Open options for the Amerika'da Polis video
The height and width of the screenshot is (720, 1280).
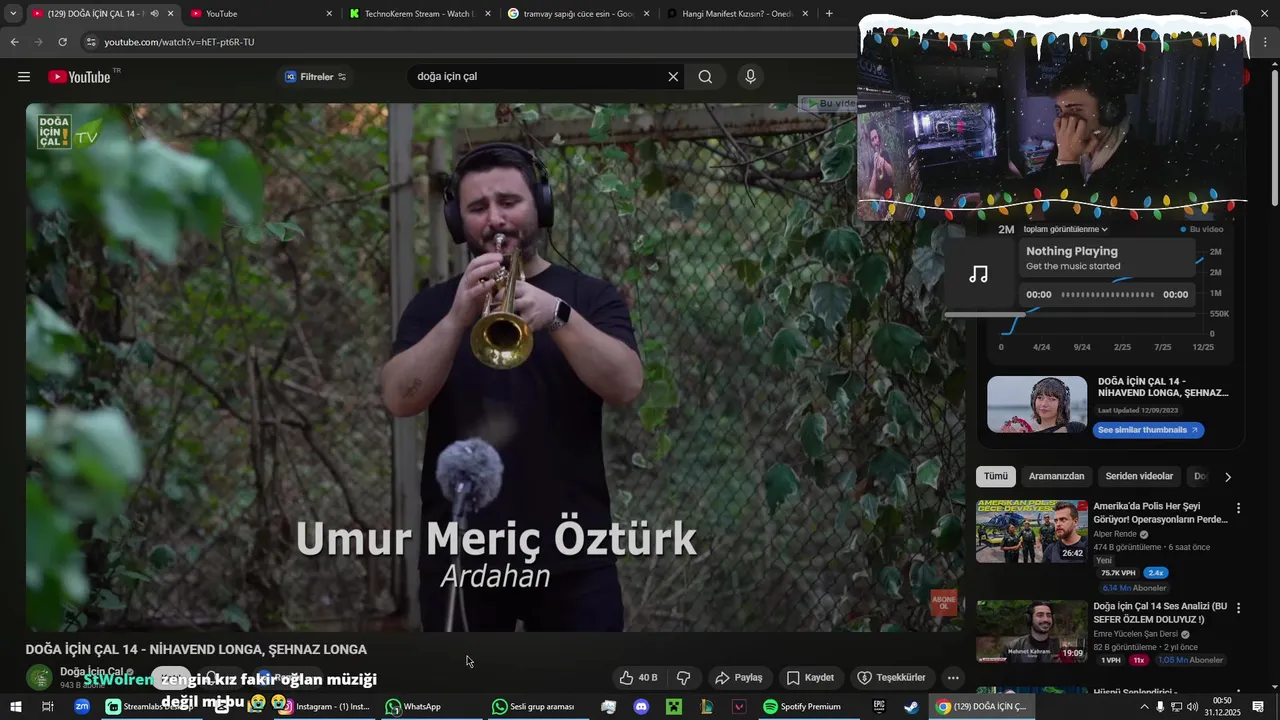(1238, 508)
